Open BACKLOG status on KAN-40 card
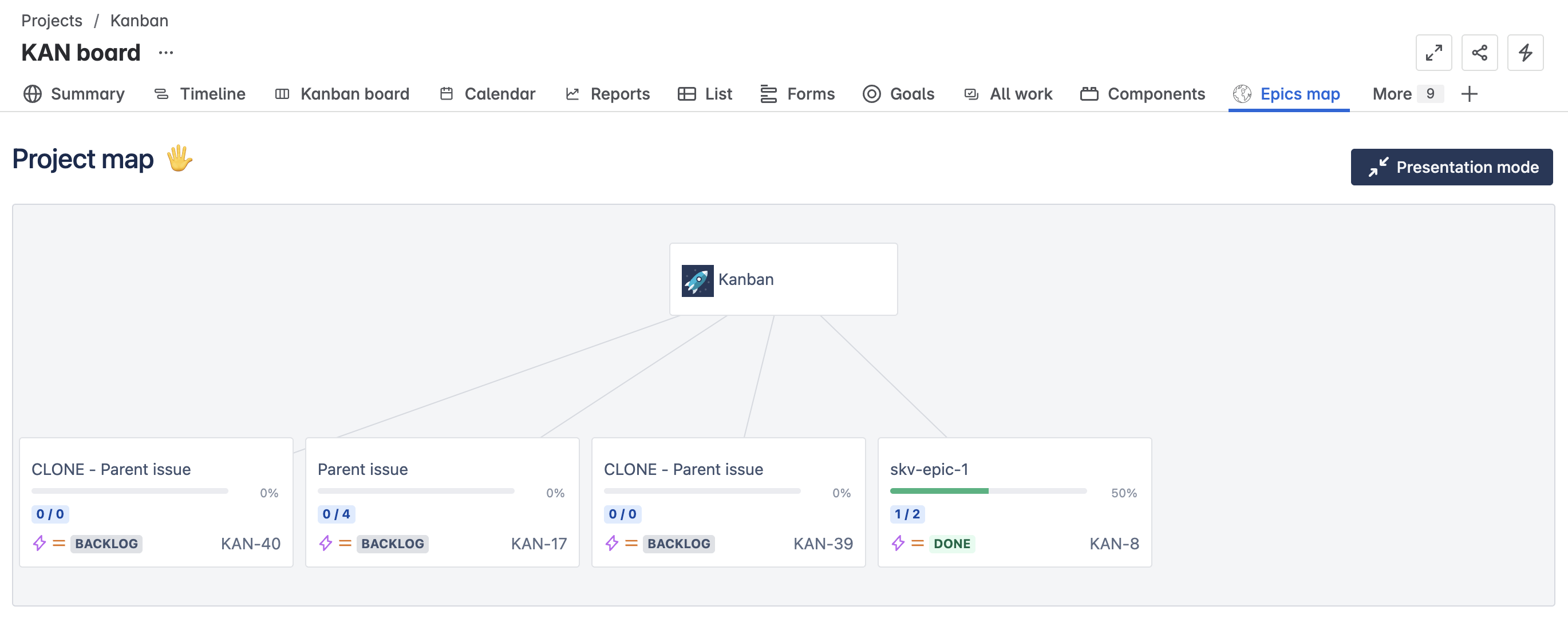The image size is (1568, 634). (x=106, y=544)
